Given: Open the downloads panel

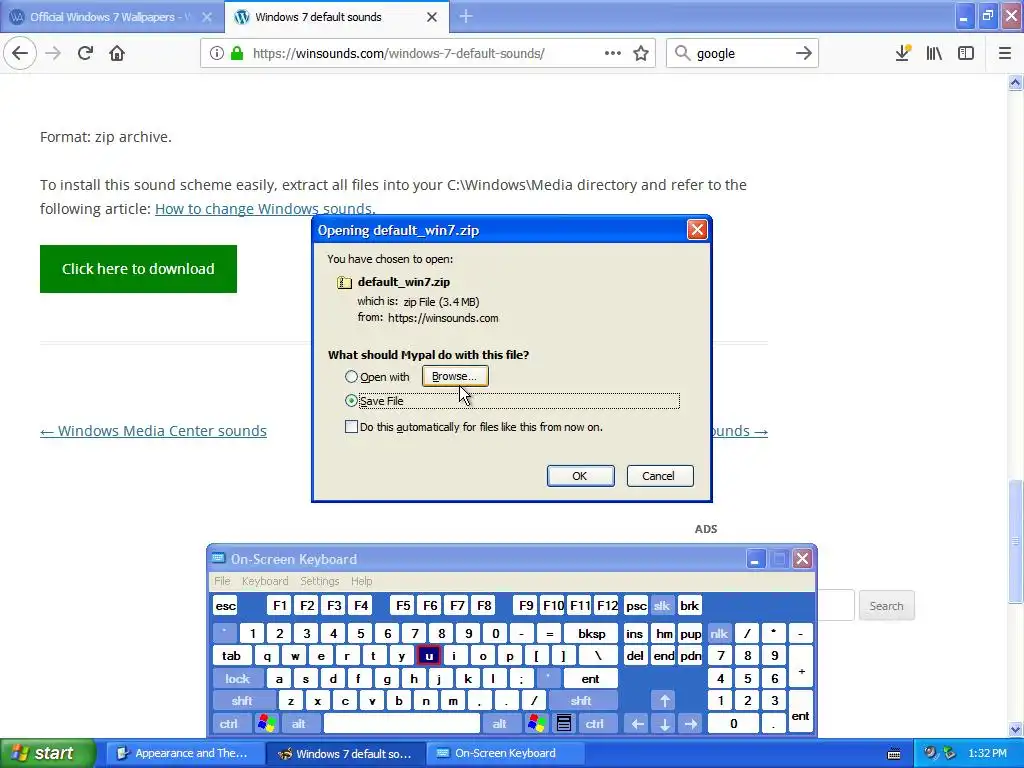Looking at the screenshot, I should (x=903, y=53).
